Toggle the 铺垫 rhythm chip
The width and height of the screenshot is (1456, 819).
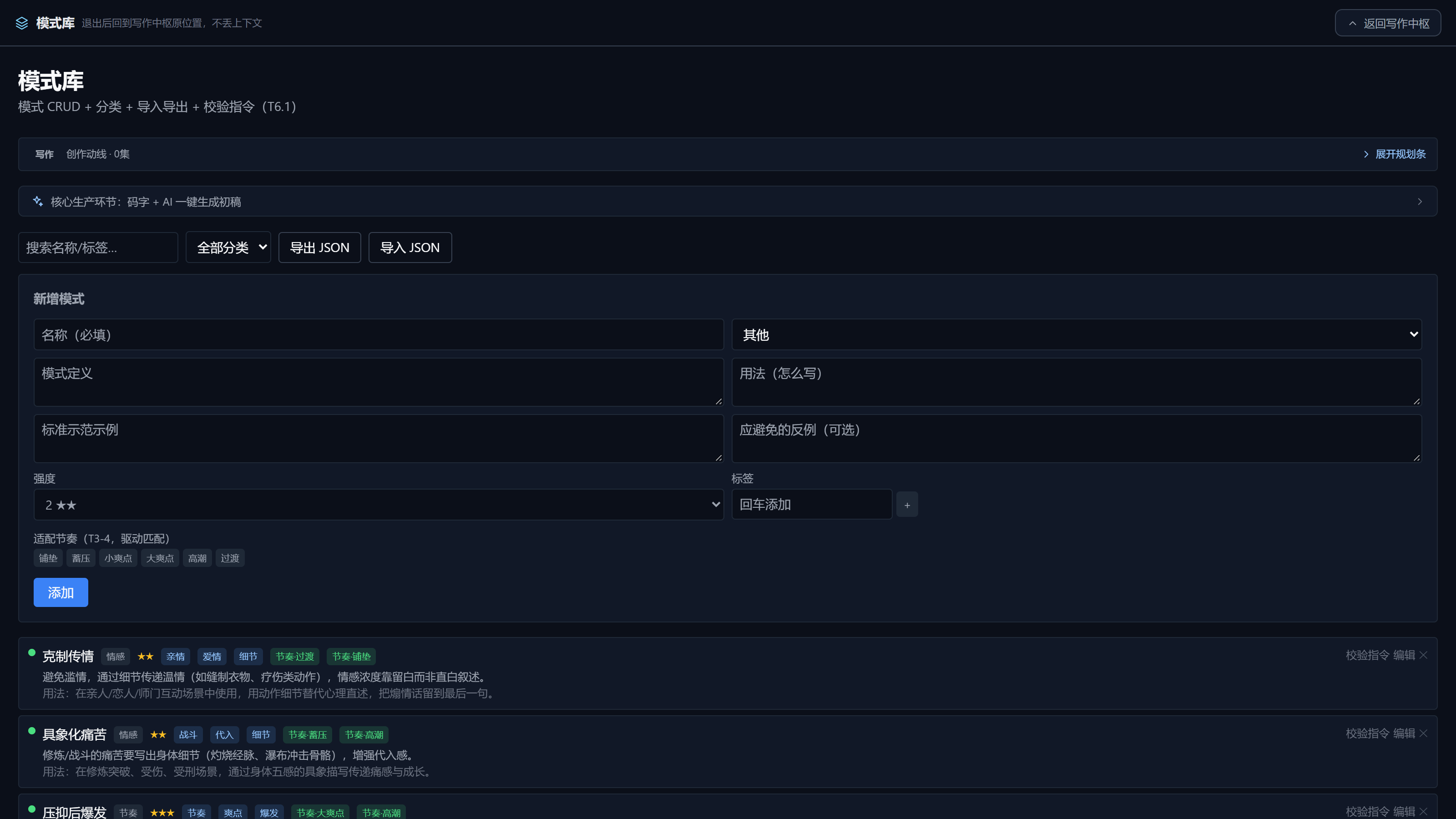coord(48,558)
